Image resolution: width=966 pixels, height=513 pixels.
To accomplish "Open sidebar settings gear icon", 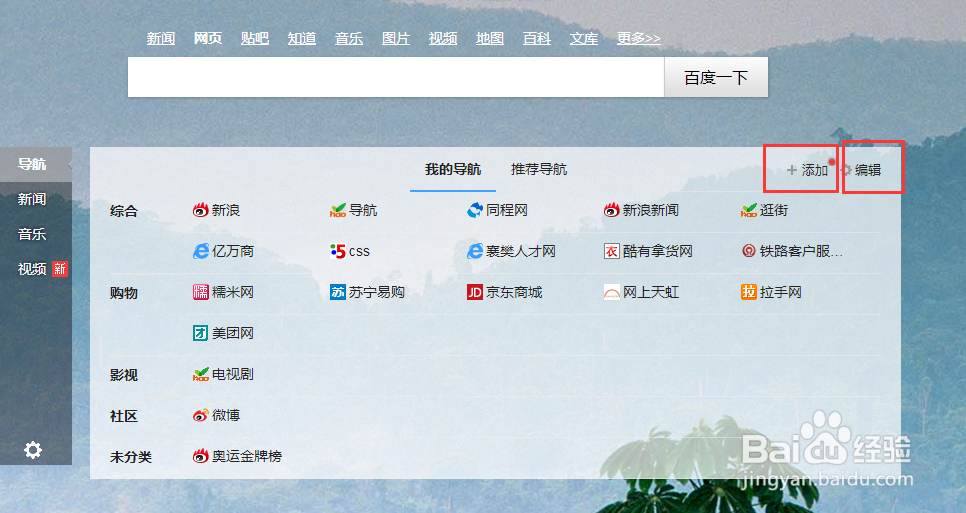I will [33, 450].
